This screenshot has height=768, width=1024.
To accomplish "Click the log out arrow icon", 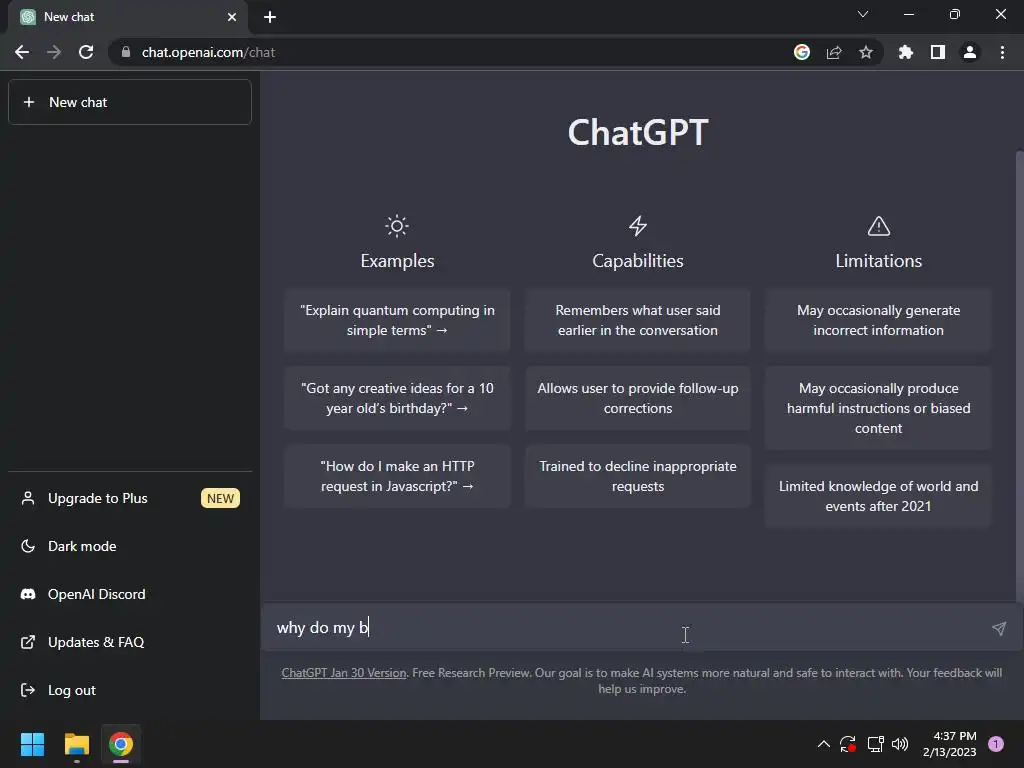I will pos(28,690).
